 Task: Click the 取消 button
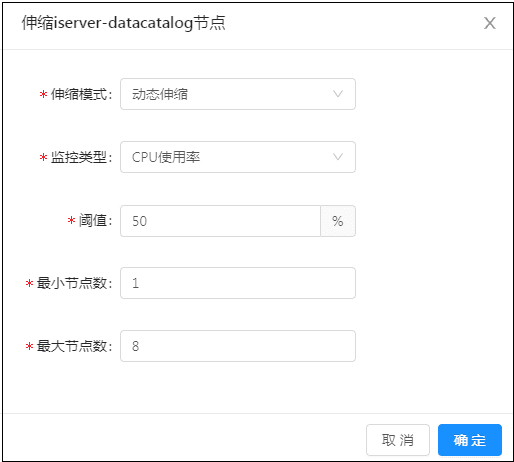click(x=398, y=440)
